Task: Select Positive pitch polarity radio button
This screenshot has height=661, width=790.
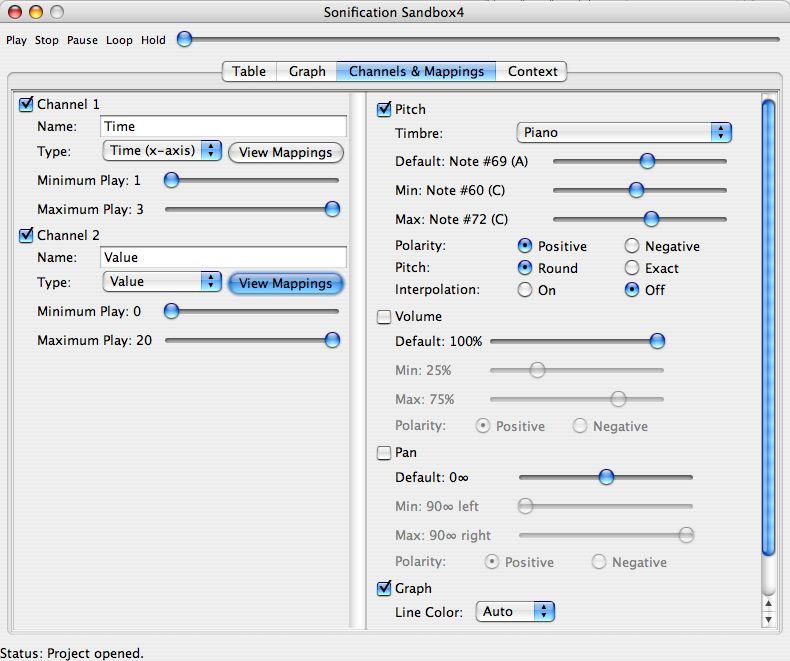Action: (525, 246)
